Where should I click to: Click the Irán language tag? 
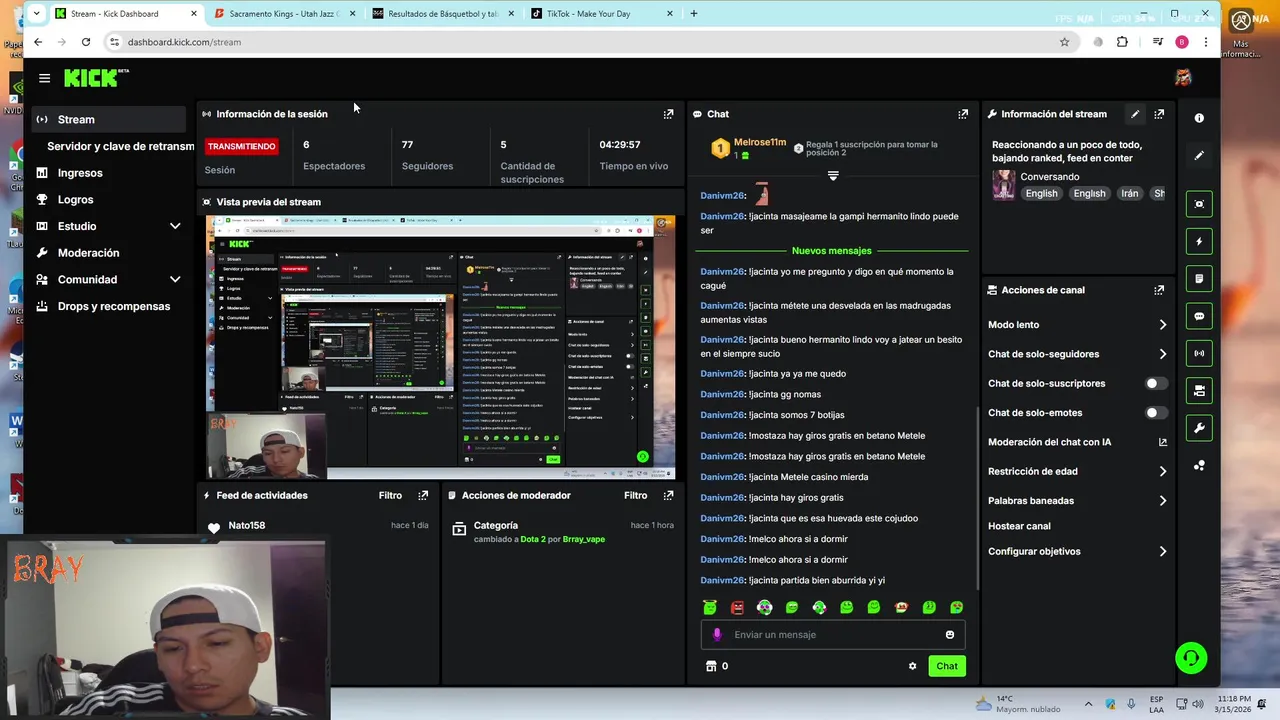[1129, 194]
